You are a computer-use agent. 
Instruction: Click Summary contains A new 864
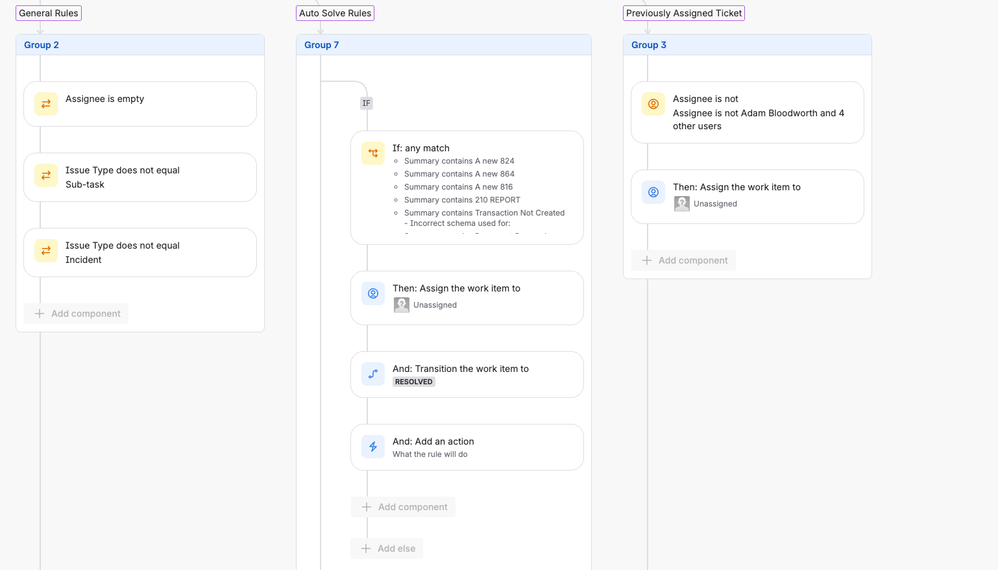459,174
